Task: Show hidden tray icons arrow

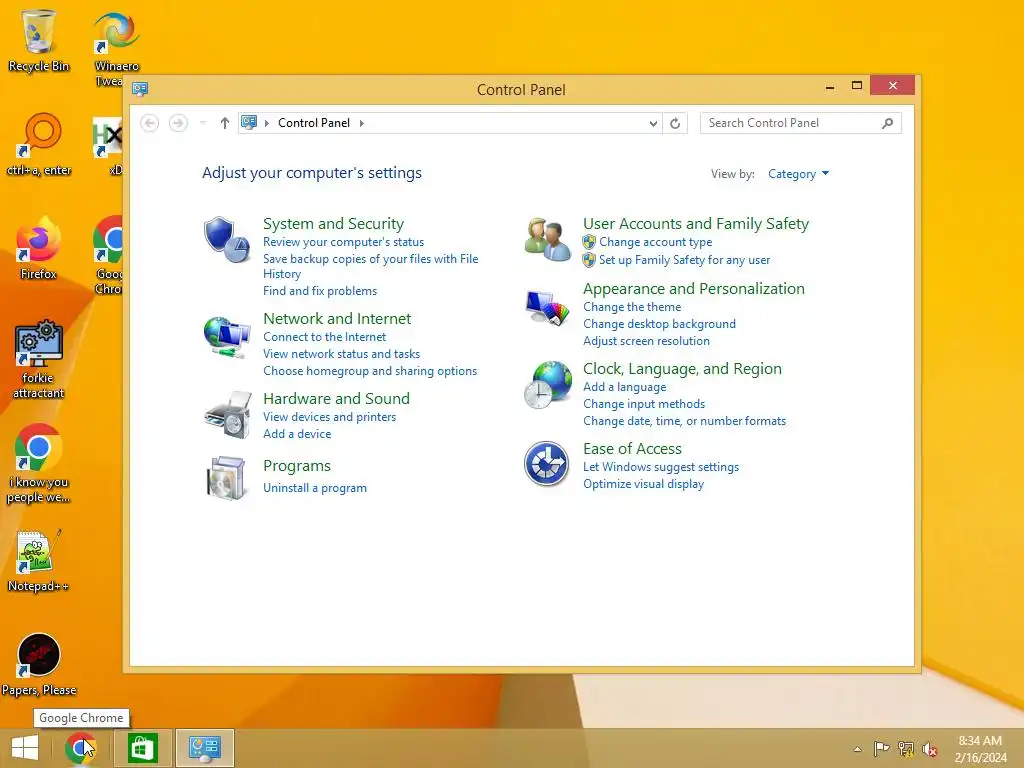Action: [x=857, y=749]
